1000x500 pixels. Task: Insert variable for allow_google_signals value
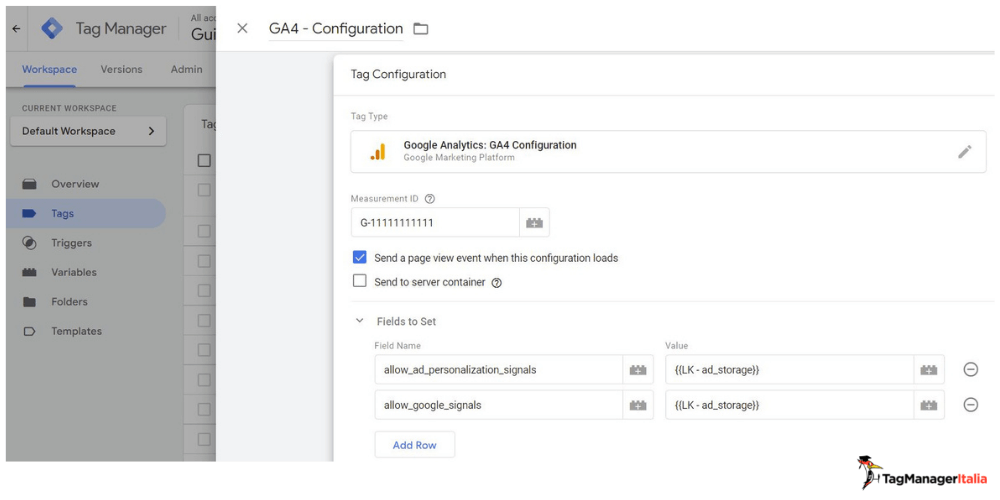(929, 405)
